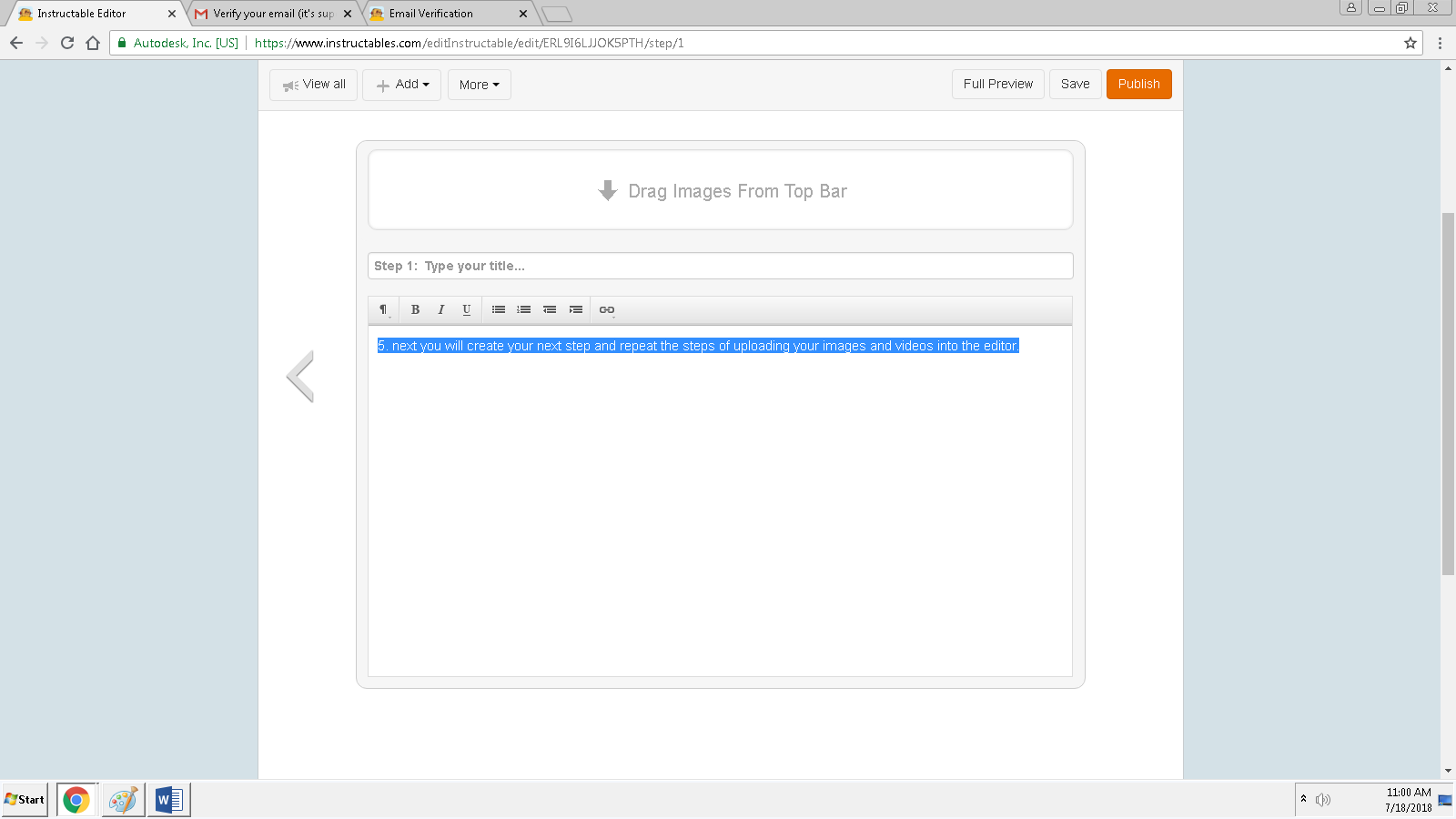The height and width of the screenshot is (819, 1456).
Task: Click the highlighted step 5 text
Action: click(x=698, y=346)
